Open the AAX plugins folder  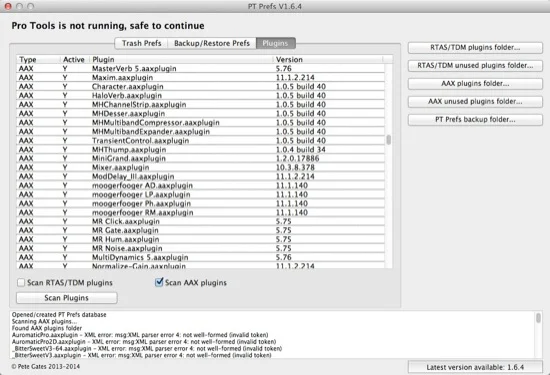click(475, 83)
